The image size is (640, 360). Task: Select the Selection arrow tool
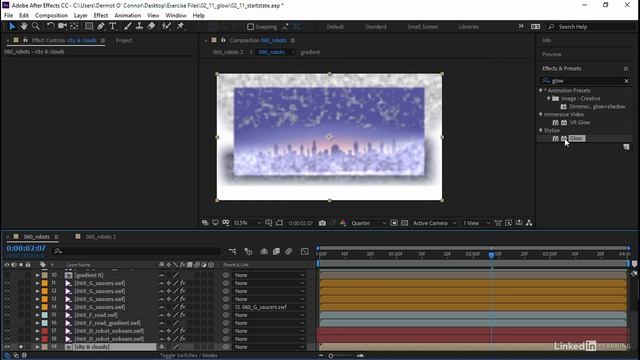[x=12, y=27]
